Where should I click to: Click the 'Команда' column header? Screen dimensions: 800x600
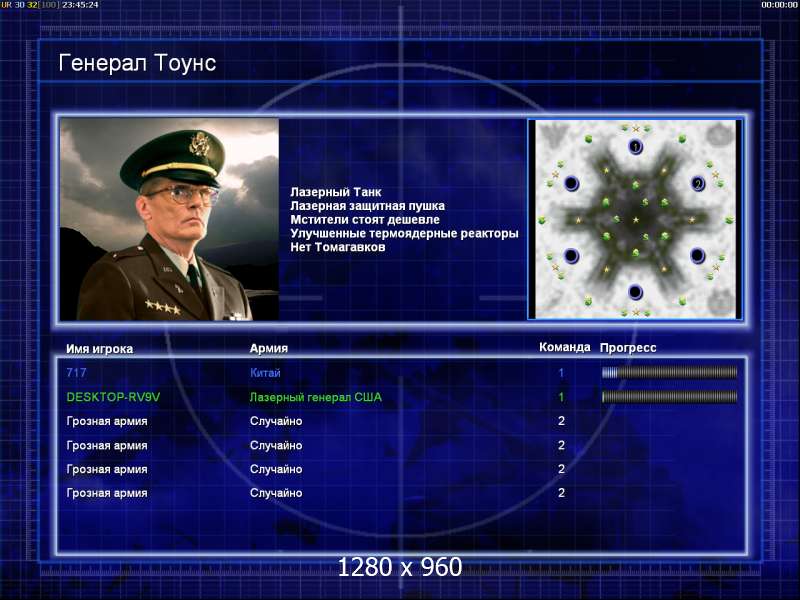pos(565,347)
